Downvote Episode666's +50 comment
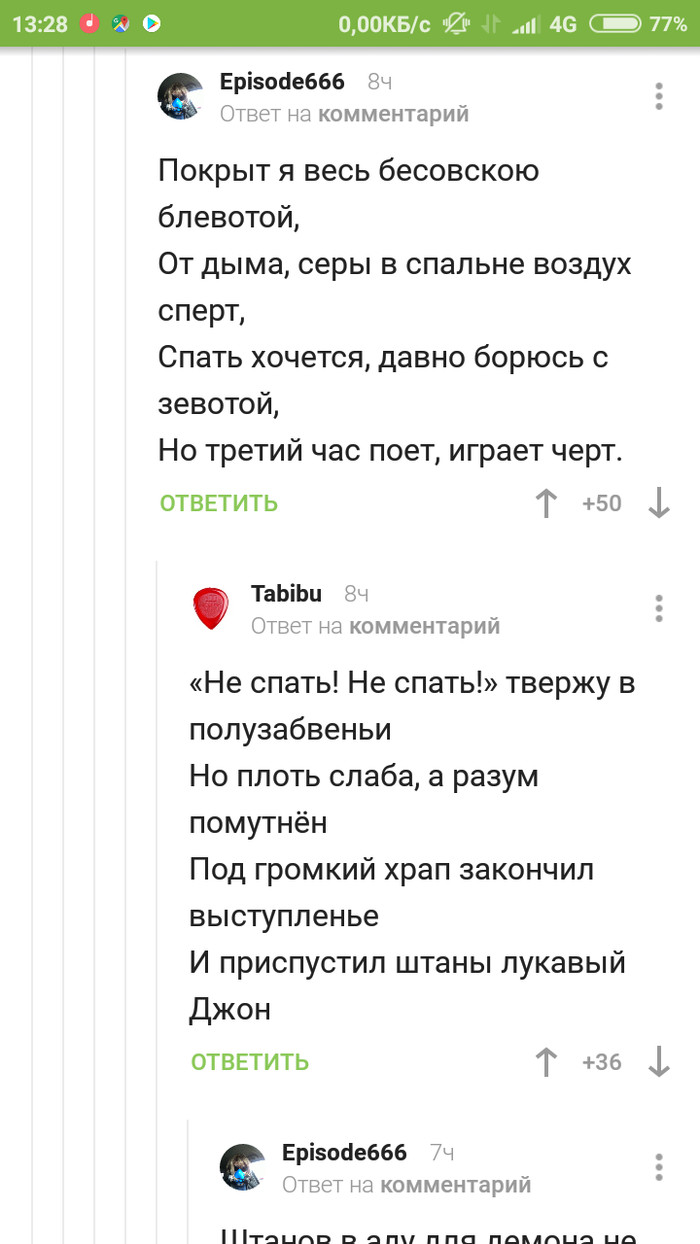The image size is (700, 1244). [x=658, y=503]
